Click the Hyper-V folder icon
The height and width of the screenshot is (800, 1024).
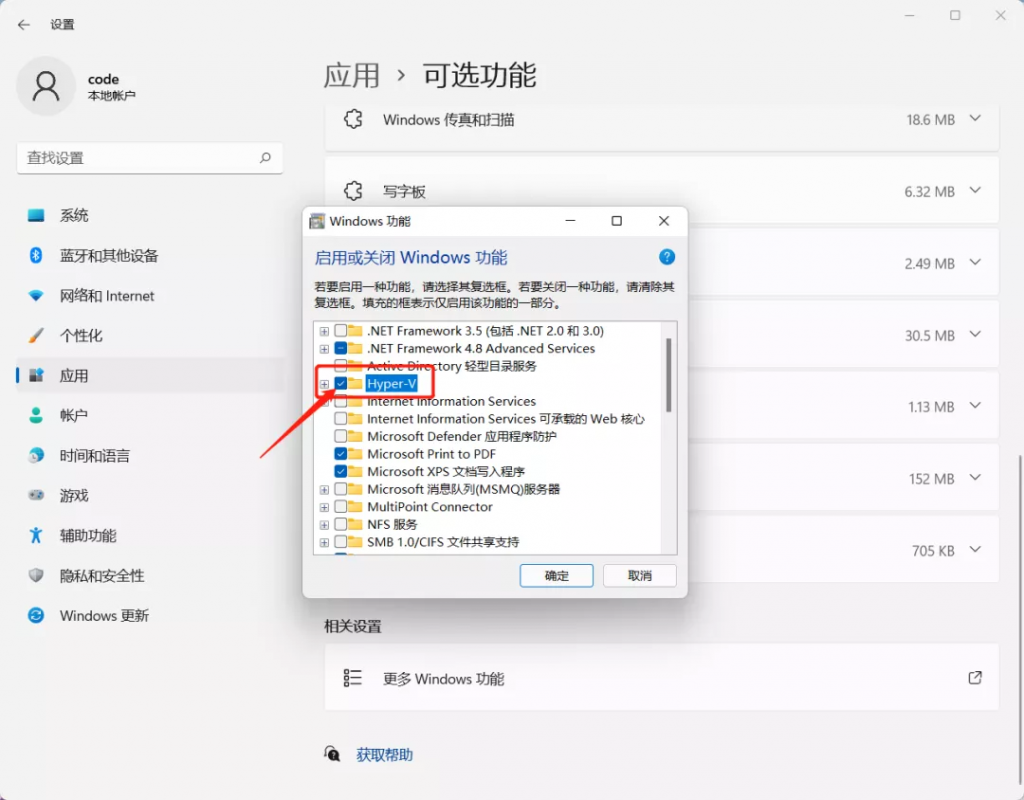tap(355, 383)
